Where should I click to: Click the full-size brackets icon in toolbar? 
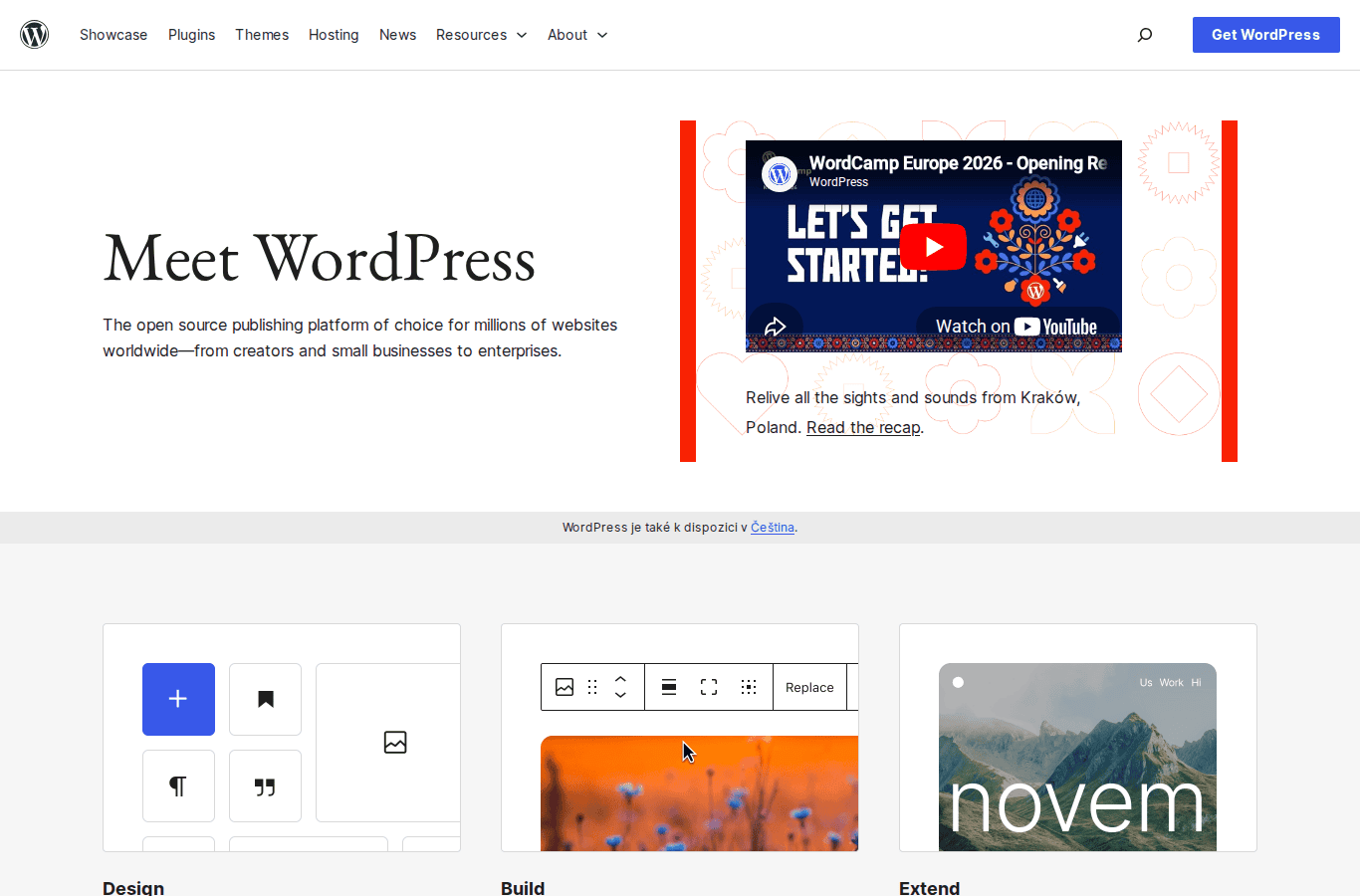pyautogui.click(x=709, y=687)
